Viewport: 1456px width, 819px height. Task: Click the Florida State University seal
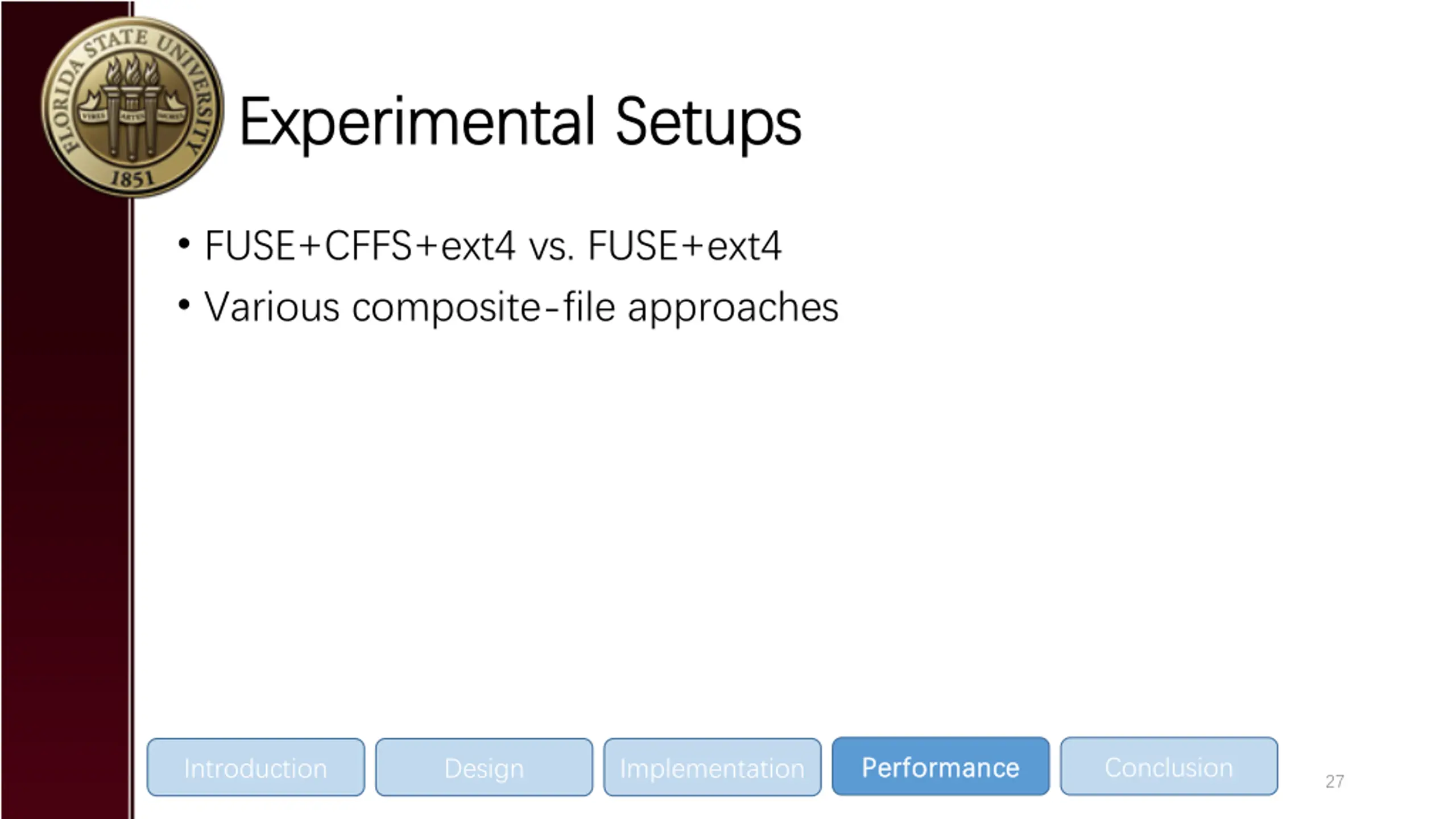click(x=132, y=107)
